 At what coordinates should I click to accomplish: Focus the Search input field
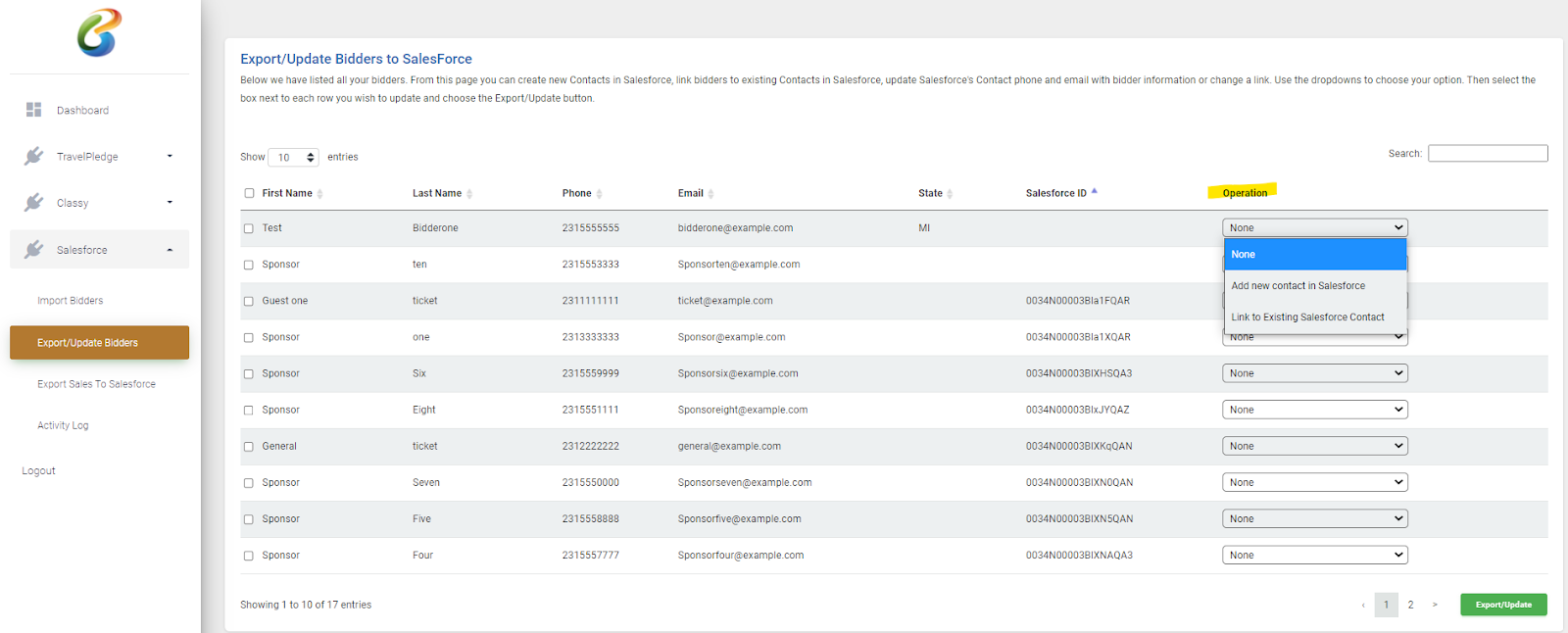1488,153
